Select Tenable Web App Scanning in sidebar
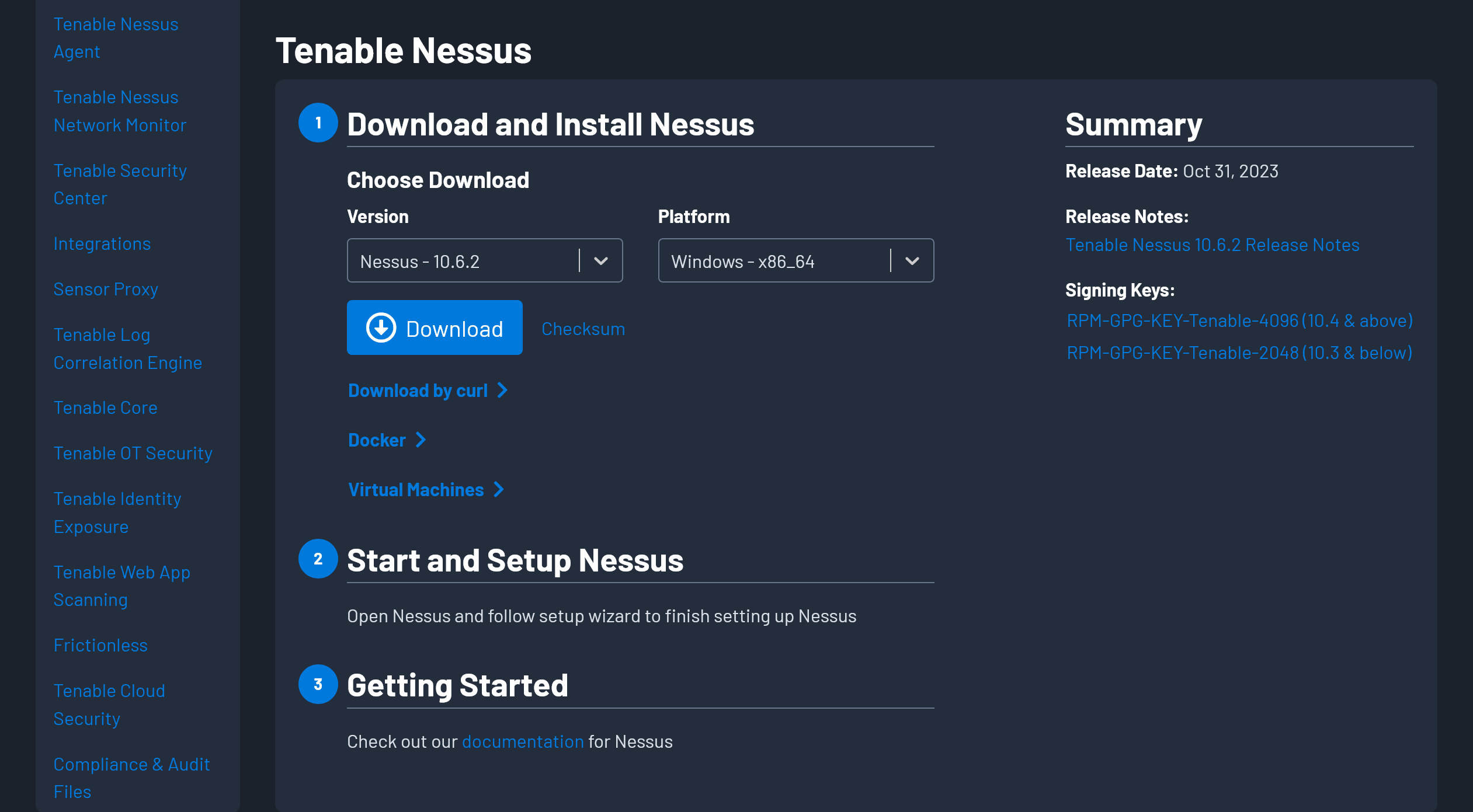 [121, 586]
